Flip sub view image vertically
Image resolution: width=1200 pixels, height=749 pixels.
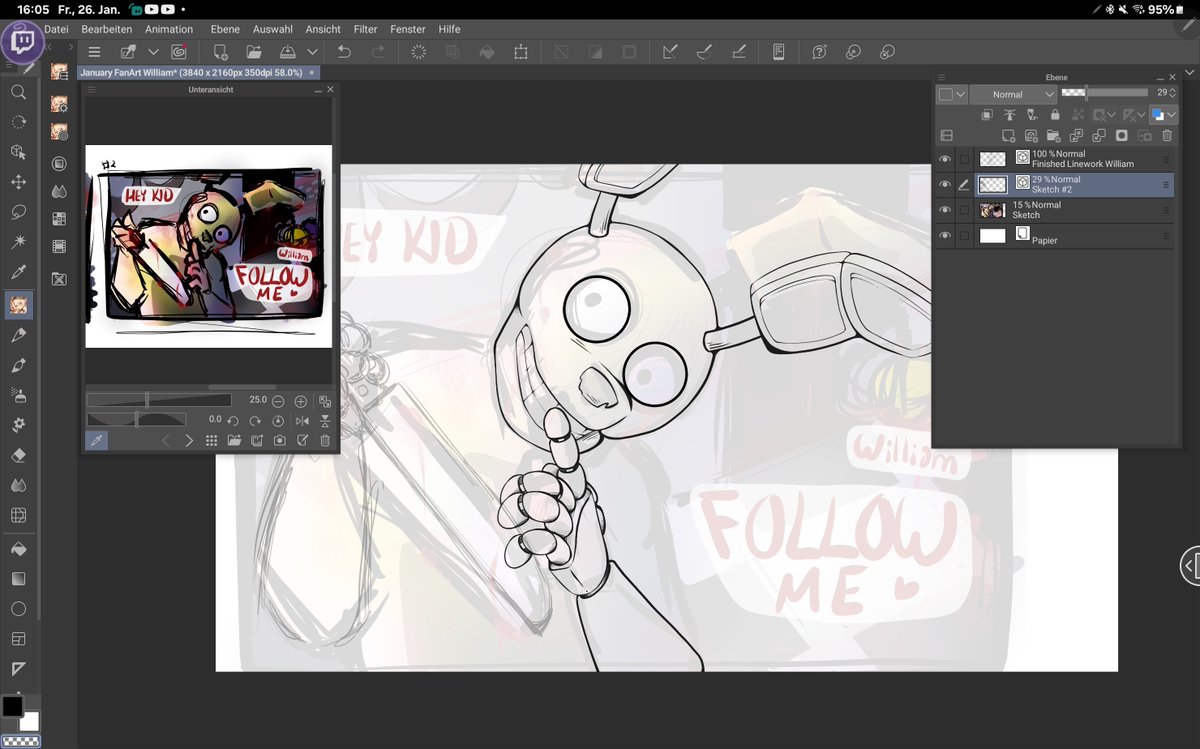[x=325, y=420]
